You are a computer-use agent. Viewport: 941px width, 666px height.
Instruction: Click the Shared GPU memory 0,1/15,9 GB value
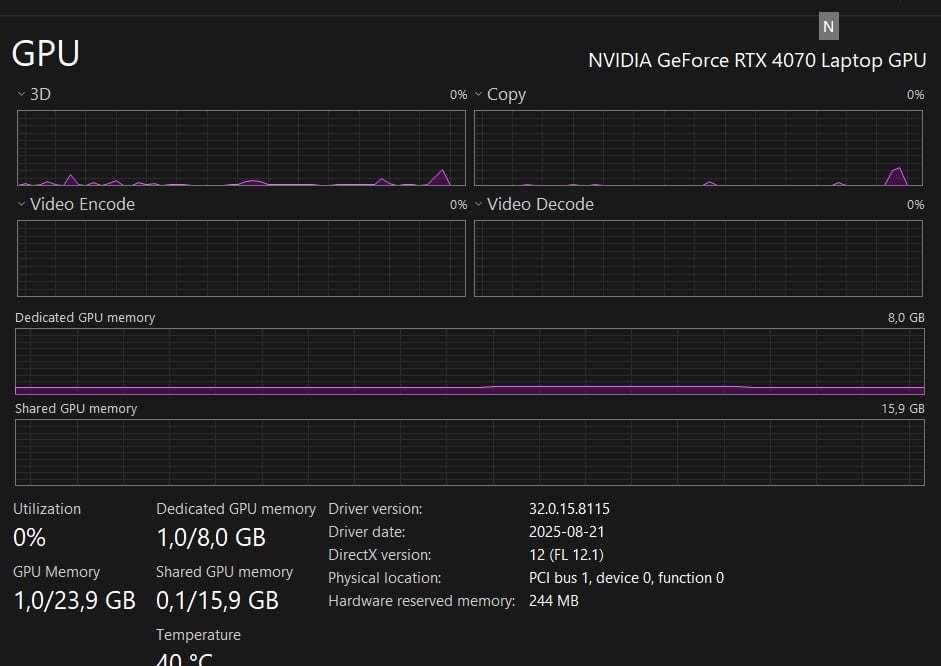click(x=217, y=600)
